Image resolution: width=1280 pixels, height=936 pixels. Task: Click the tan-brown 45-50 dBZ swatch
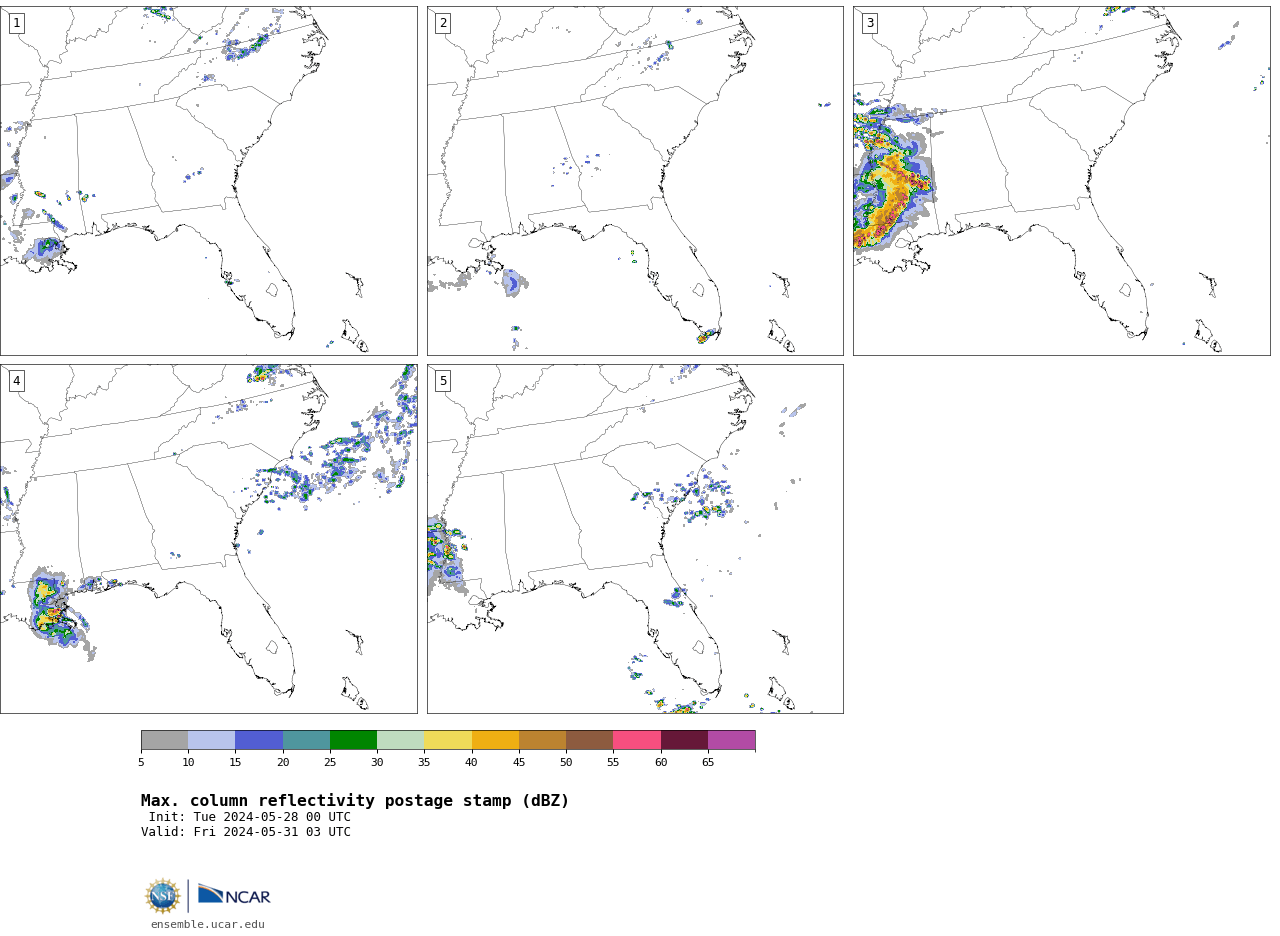coord(542,740)
